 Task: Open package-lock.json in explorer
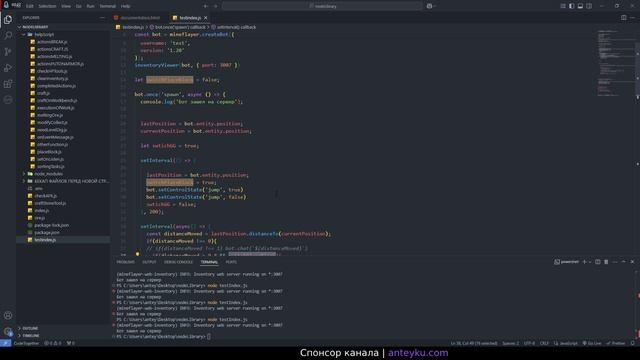[x=51, y=225]
